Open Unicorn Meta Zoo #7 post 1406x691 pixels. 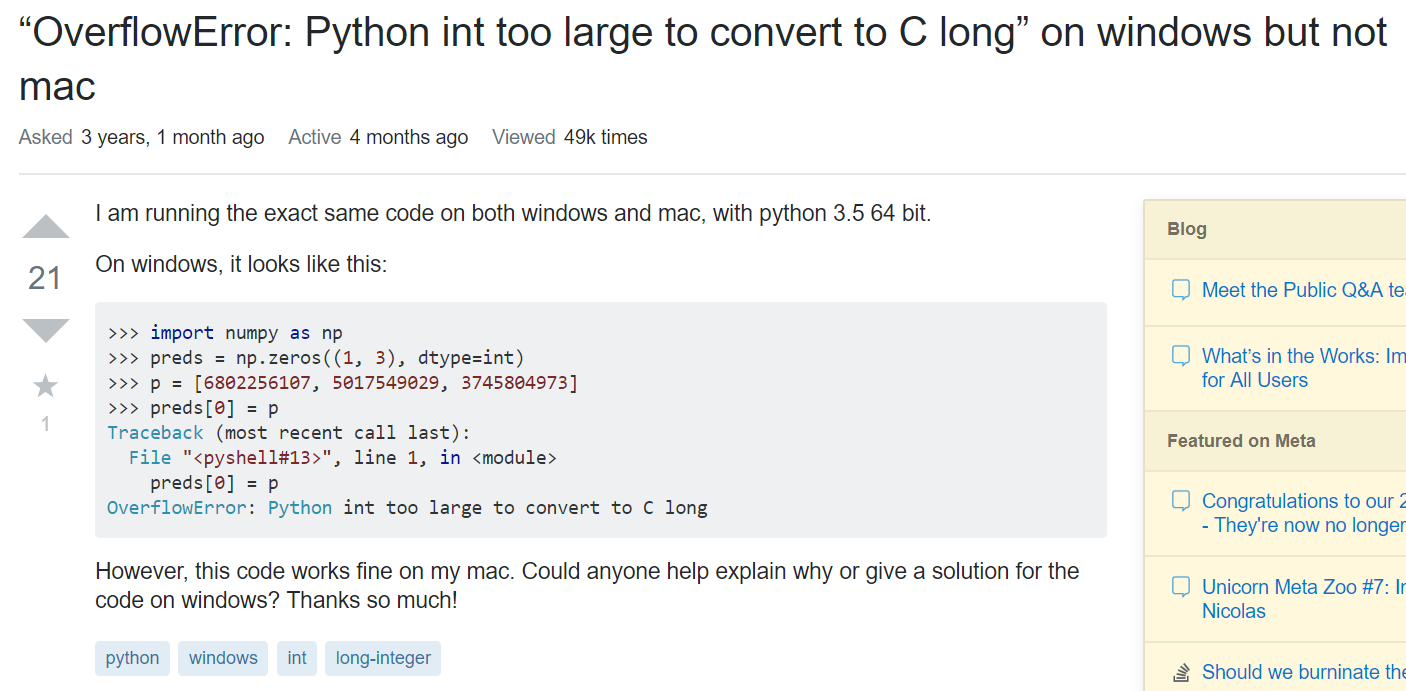tap(1304, 599)
